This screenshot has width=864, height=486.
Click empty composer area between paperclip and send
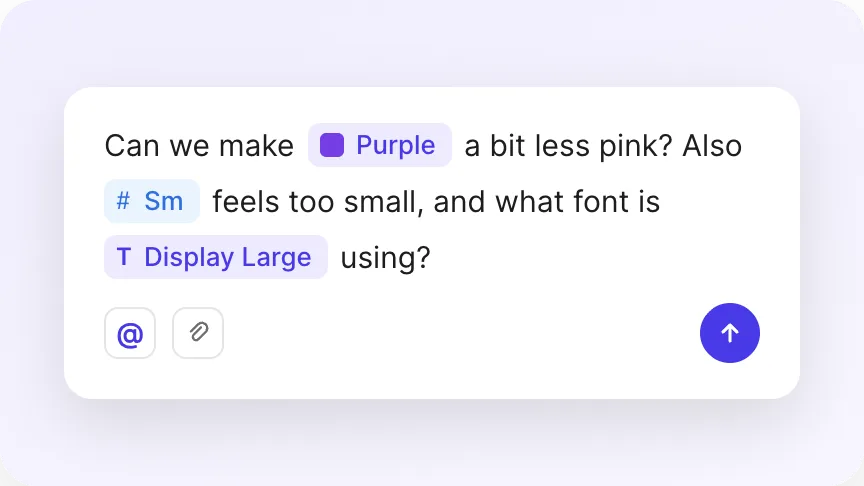point(462,333)
